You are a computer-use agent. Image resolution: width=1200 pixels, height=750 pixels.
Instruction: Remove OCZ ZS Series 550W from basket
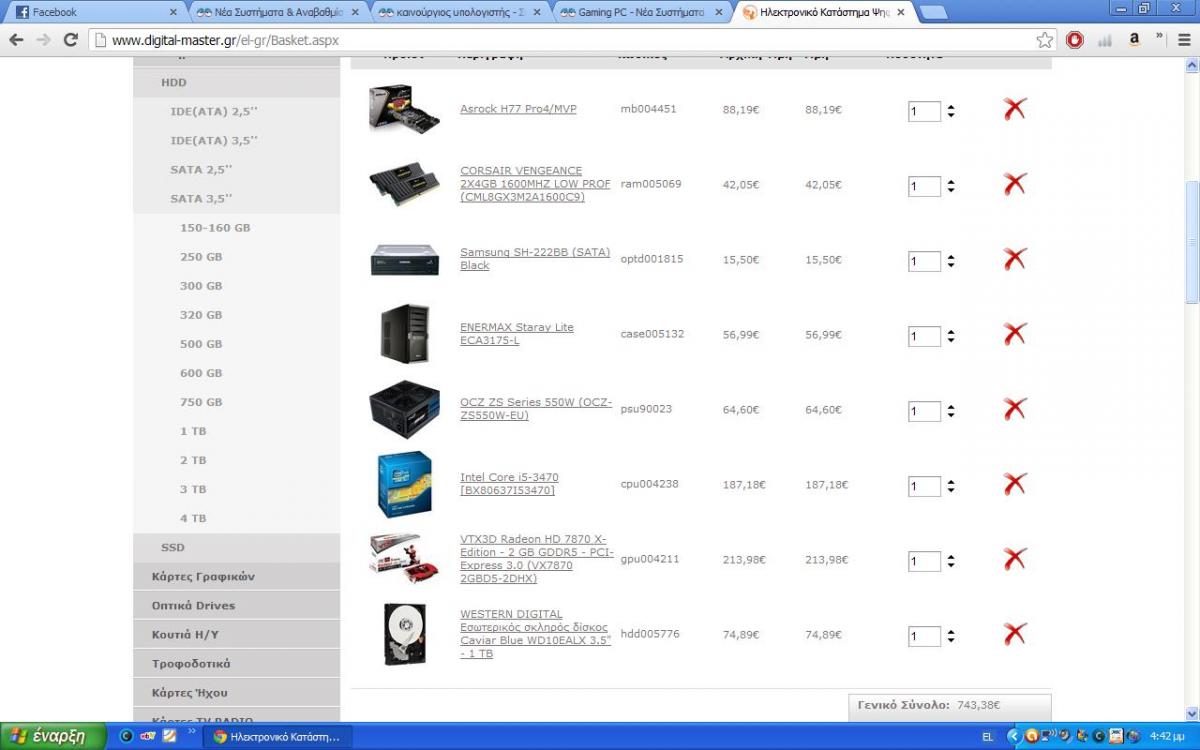(x=1015, y=409)
